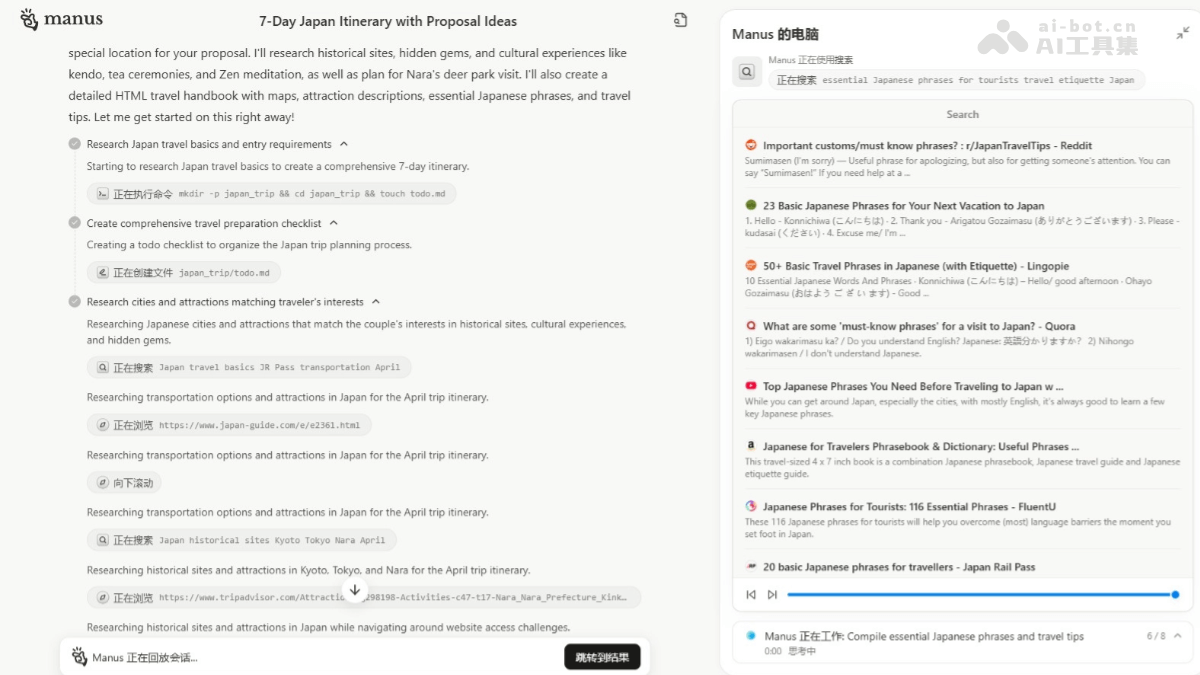
Task: Click the magnifier search icon in Manus 的电脑 panel
Action: [746, 71]
